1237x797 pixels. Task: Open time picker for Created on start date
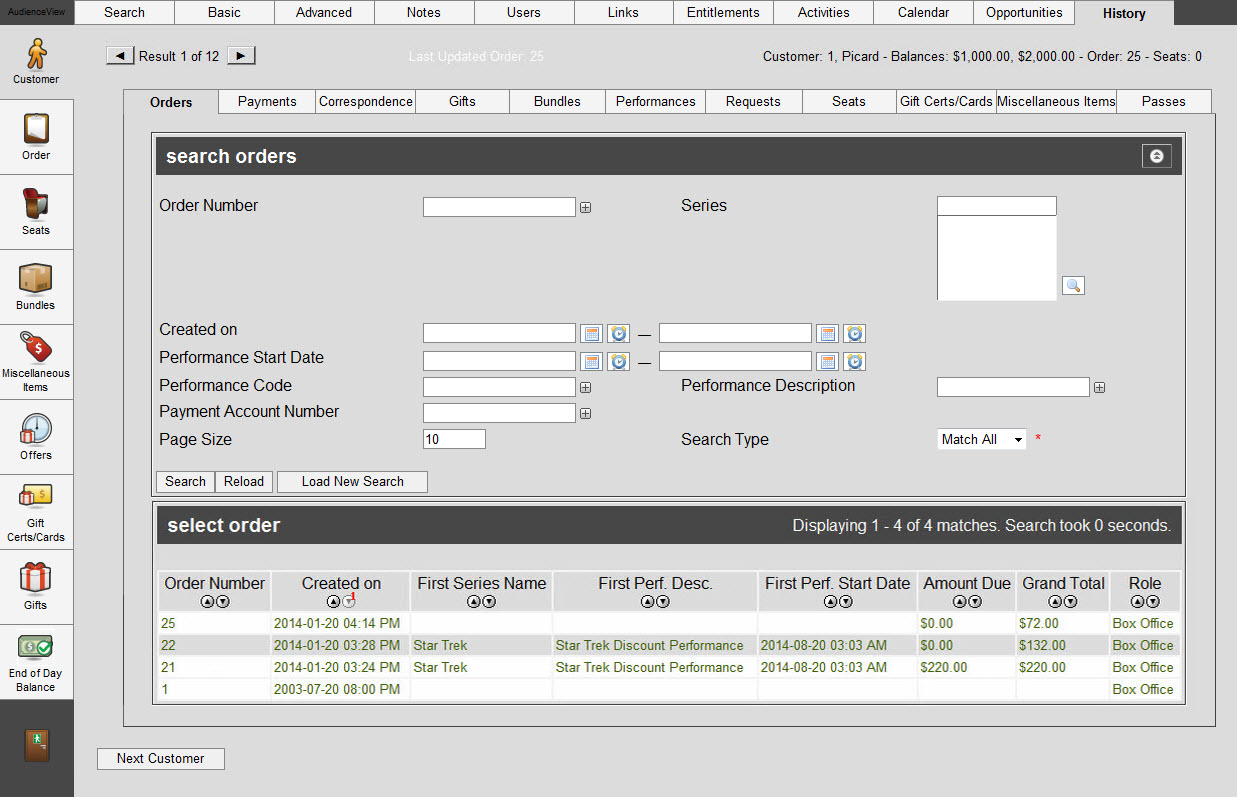(618, 334)
